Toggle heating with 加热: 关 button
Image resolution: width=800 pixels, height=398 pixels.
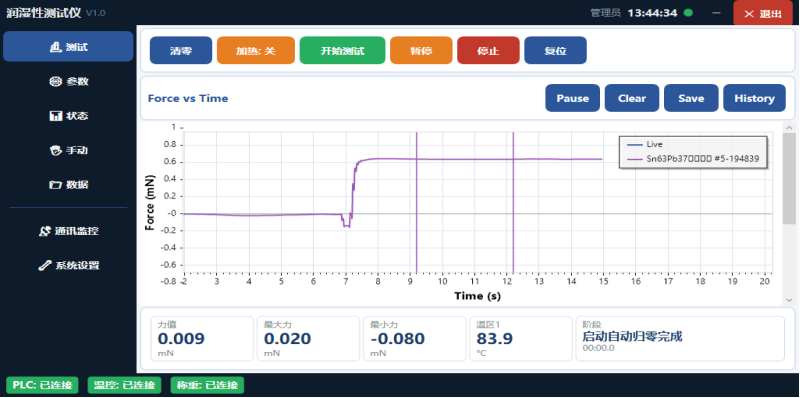pyautogui.click(x=256, y=51)
